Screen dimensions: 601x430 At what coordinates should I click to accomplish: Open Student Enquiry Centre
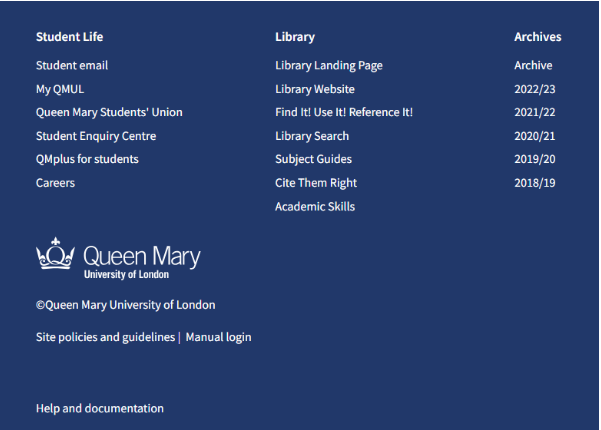(x=96, y=136)
